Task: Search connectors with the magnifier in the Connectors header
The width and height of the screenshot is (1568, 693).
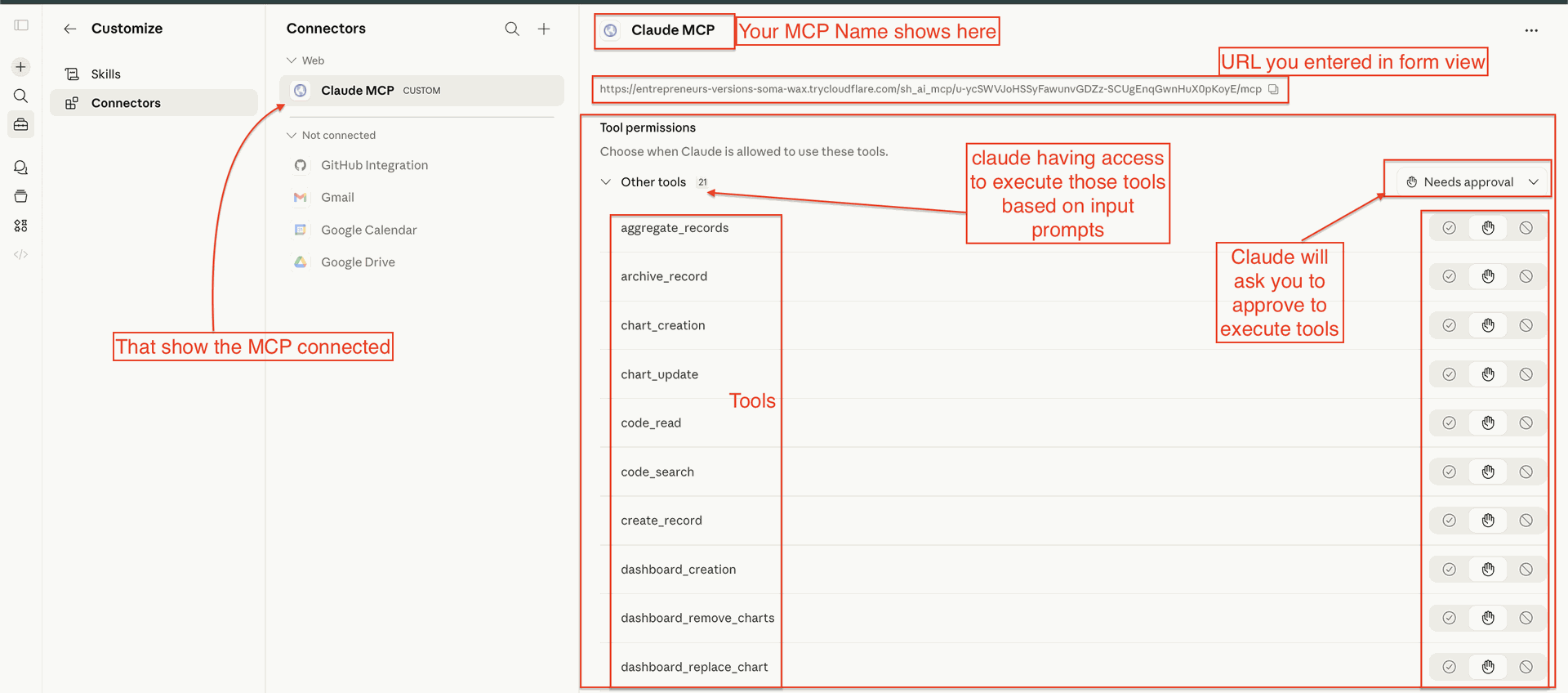Action: (x=512, y=29)
